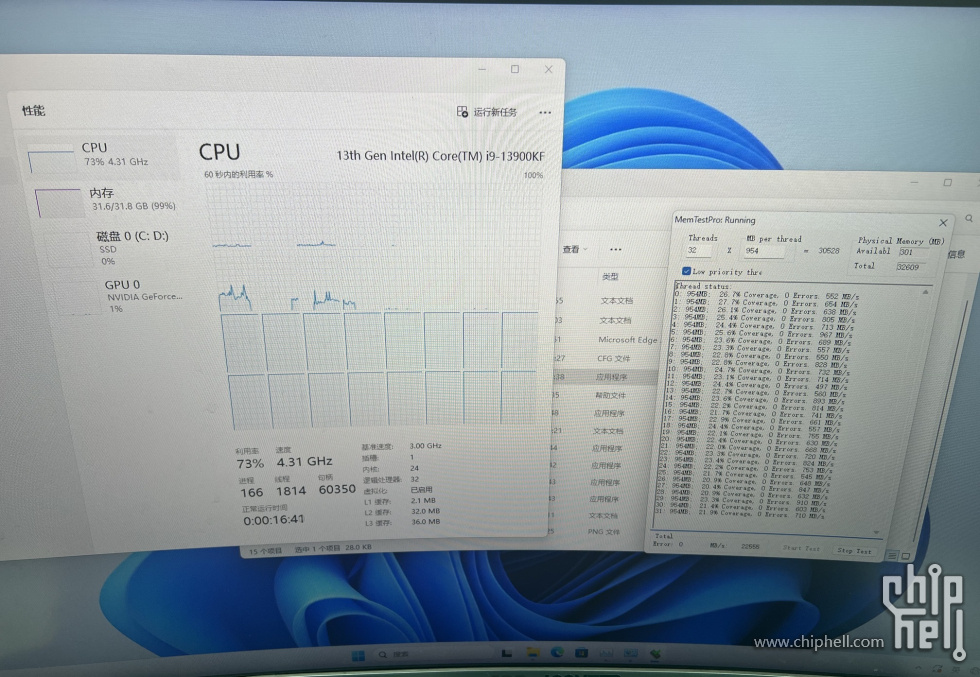The width and height of the screenshot is (980, 677).
Task: Click the 36.0 MB L3 cache value
Action: (425, 521)
